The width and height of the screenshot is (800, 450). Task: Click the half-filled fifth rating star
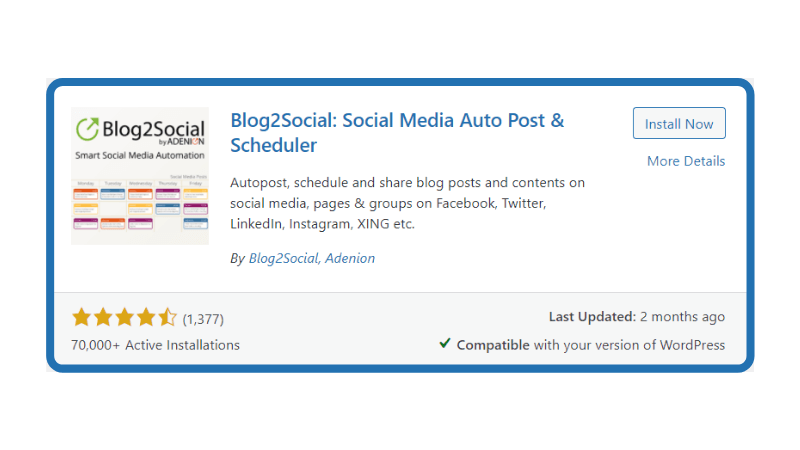166,318
